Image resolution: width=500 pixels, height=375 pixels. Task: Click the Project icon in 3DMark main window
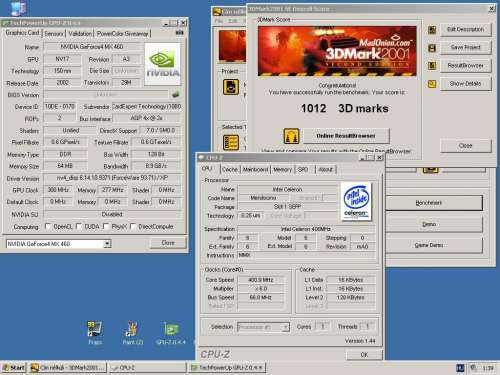point(231,87)
